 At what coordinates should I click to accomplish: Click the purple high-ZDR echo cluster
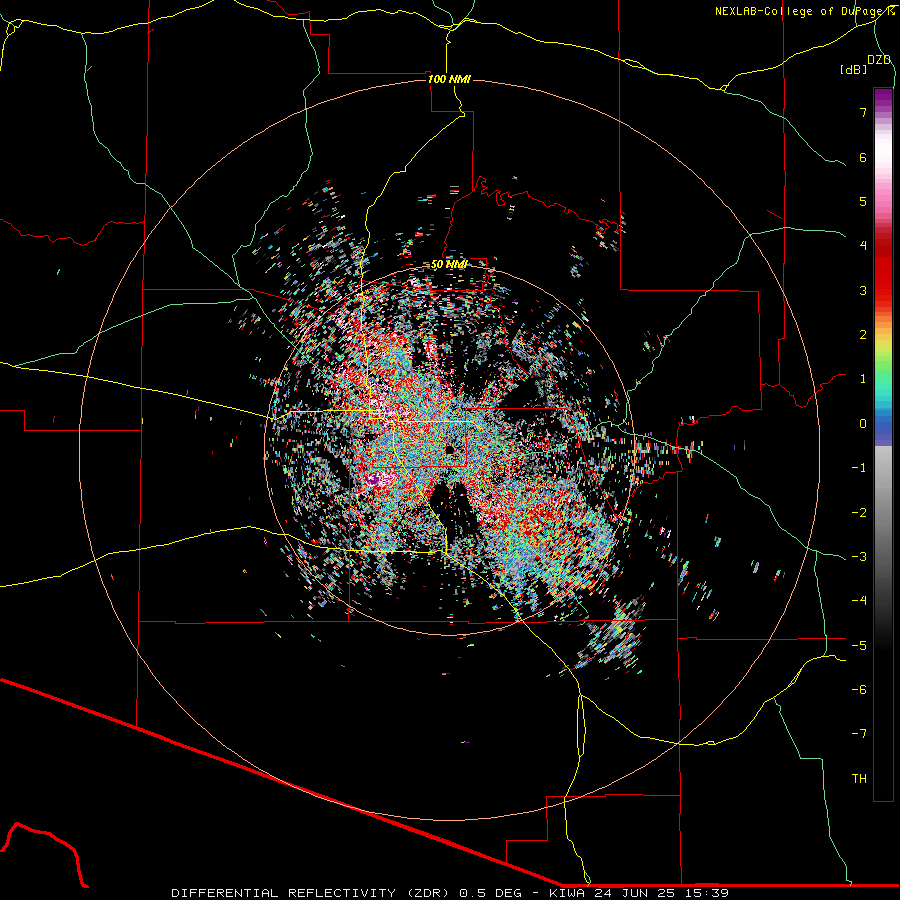click(x=374, y=478)
